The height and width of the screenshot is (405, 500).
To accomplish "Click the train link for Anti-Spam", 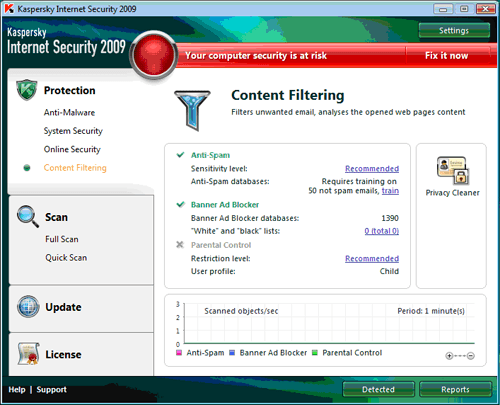I will [390, 191].
